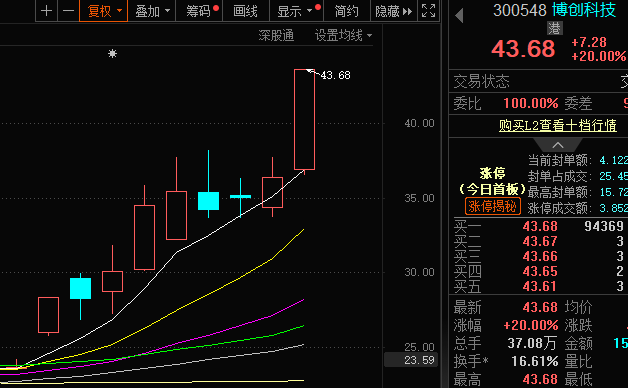Hide side panel with 隐藏 button
Viewport: 628px width, 388px height.
tap(393, 11)
